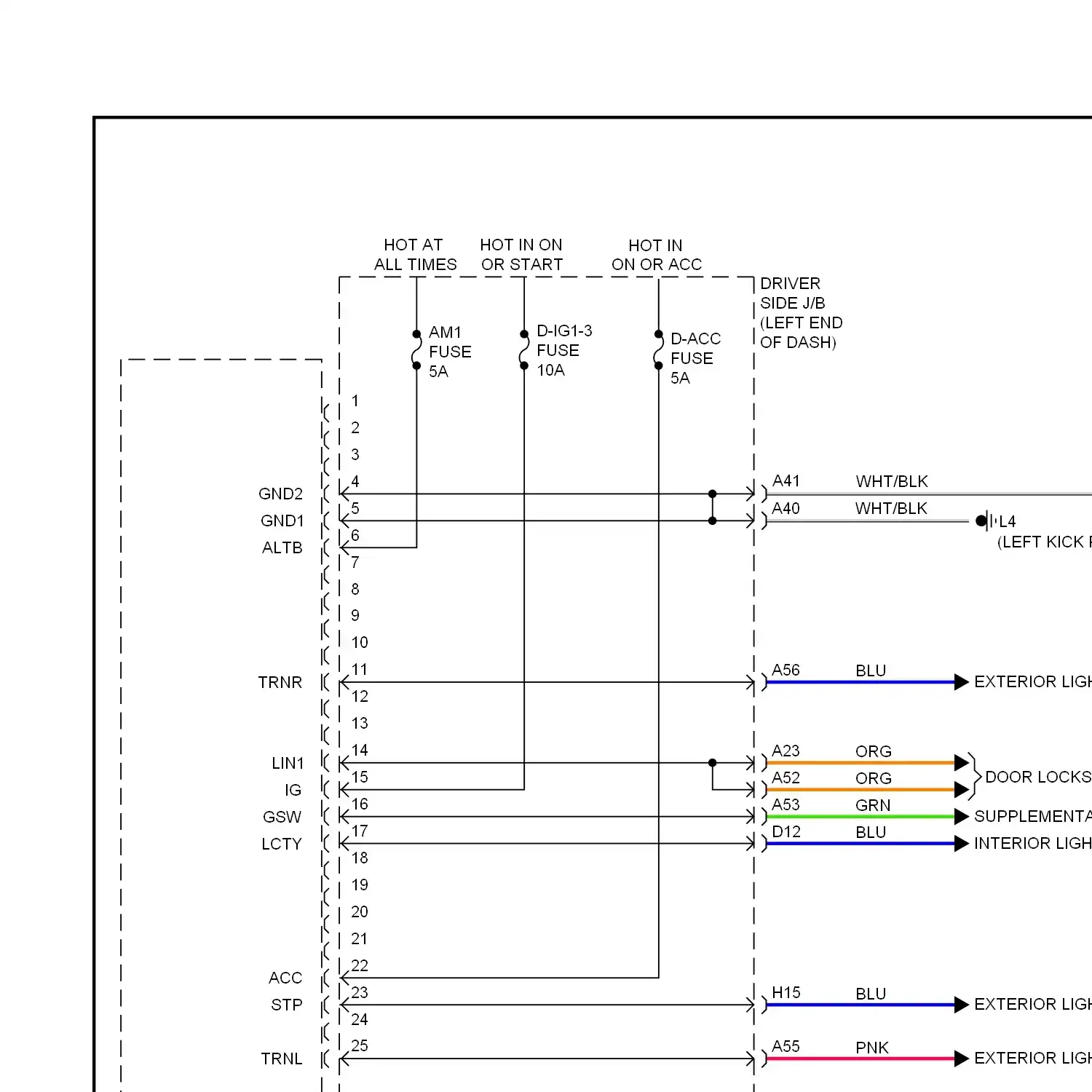
Task: Click the LIN1 terminal label
Action: pos(288,764)
